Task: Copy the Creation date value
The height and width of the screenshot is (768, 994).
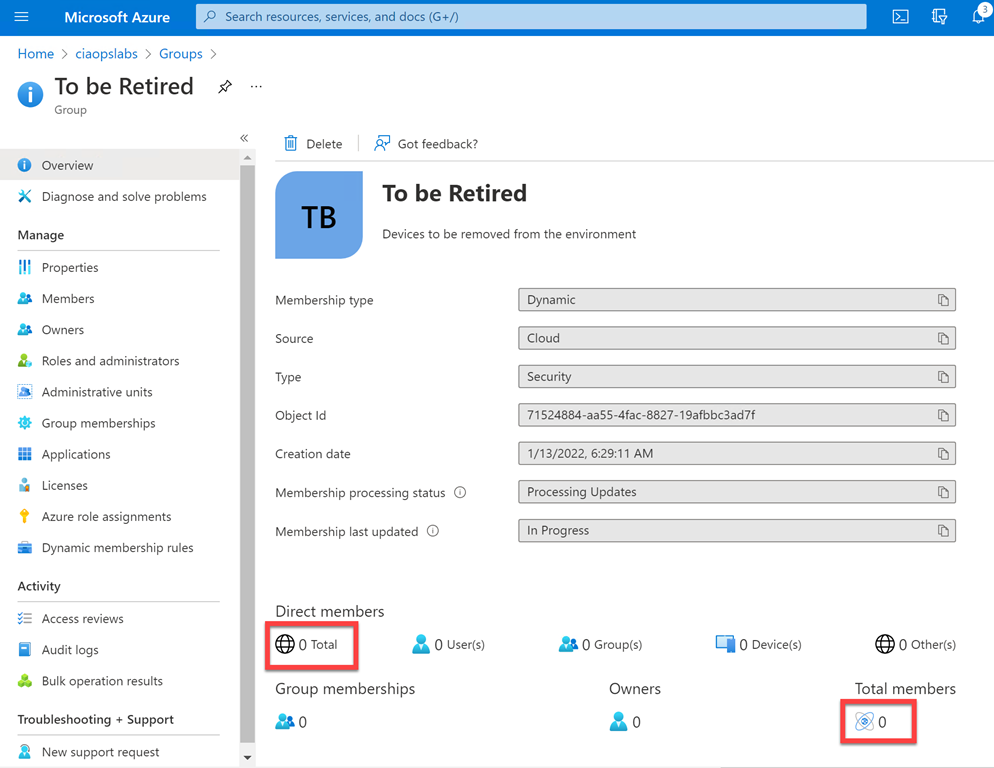Action: coord(942,454)
